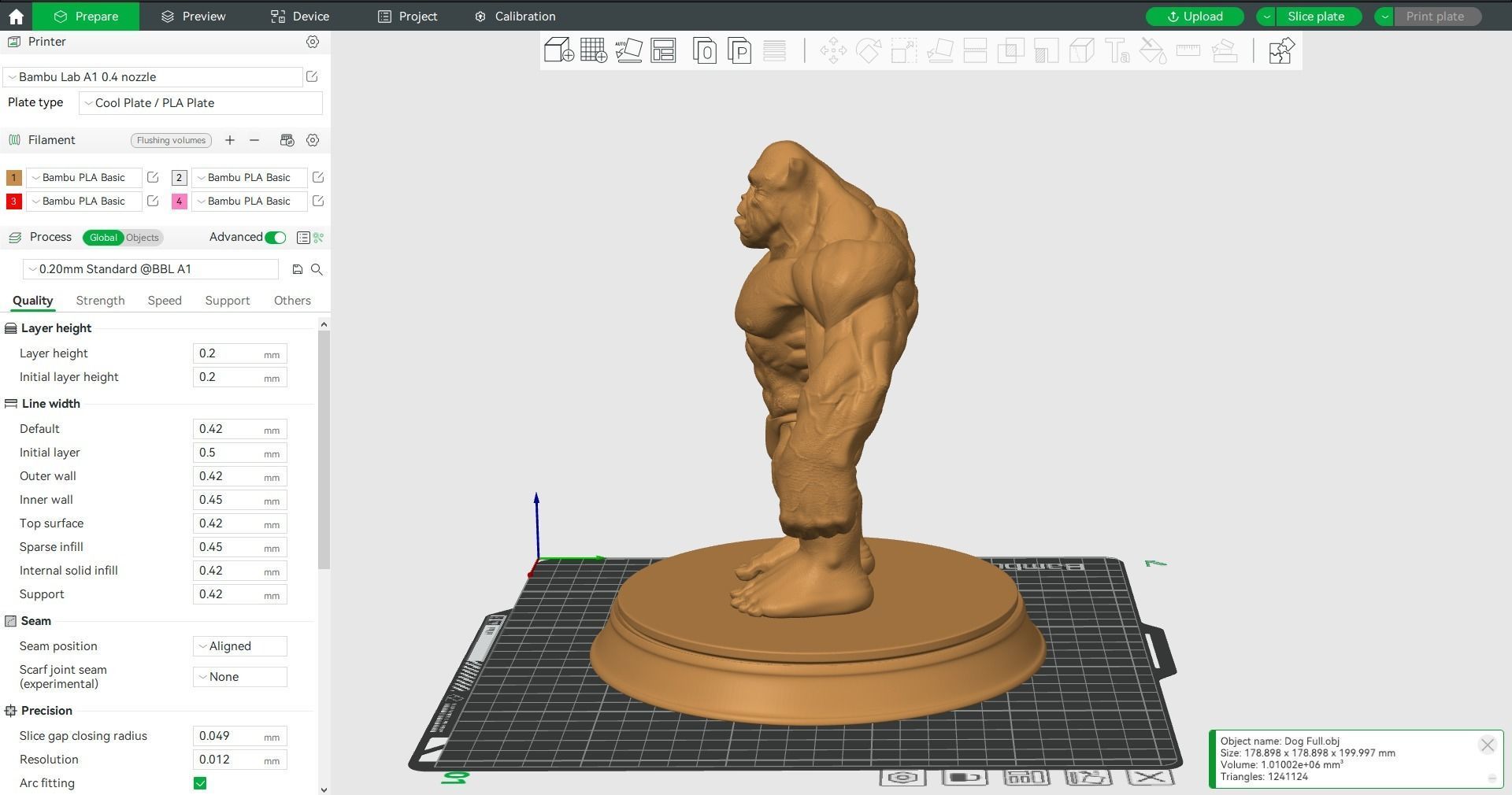Click the Variable layer height icon
The width and height of the screenshot is (1512, 795).
[x=774, y=50]
